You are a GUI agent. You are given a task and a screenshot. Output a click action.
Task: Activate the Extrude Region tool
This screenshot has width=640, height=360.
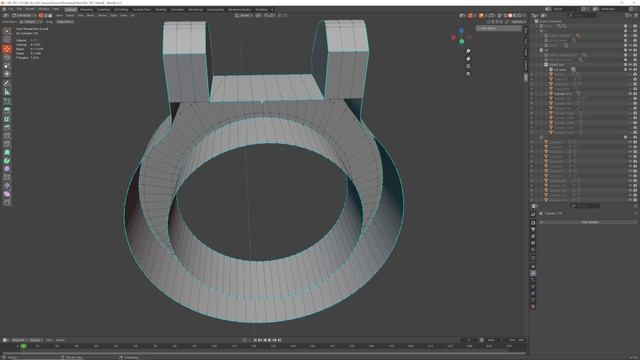(x=7, y=110)
